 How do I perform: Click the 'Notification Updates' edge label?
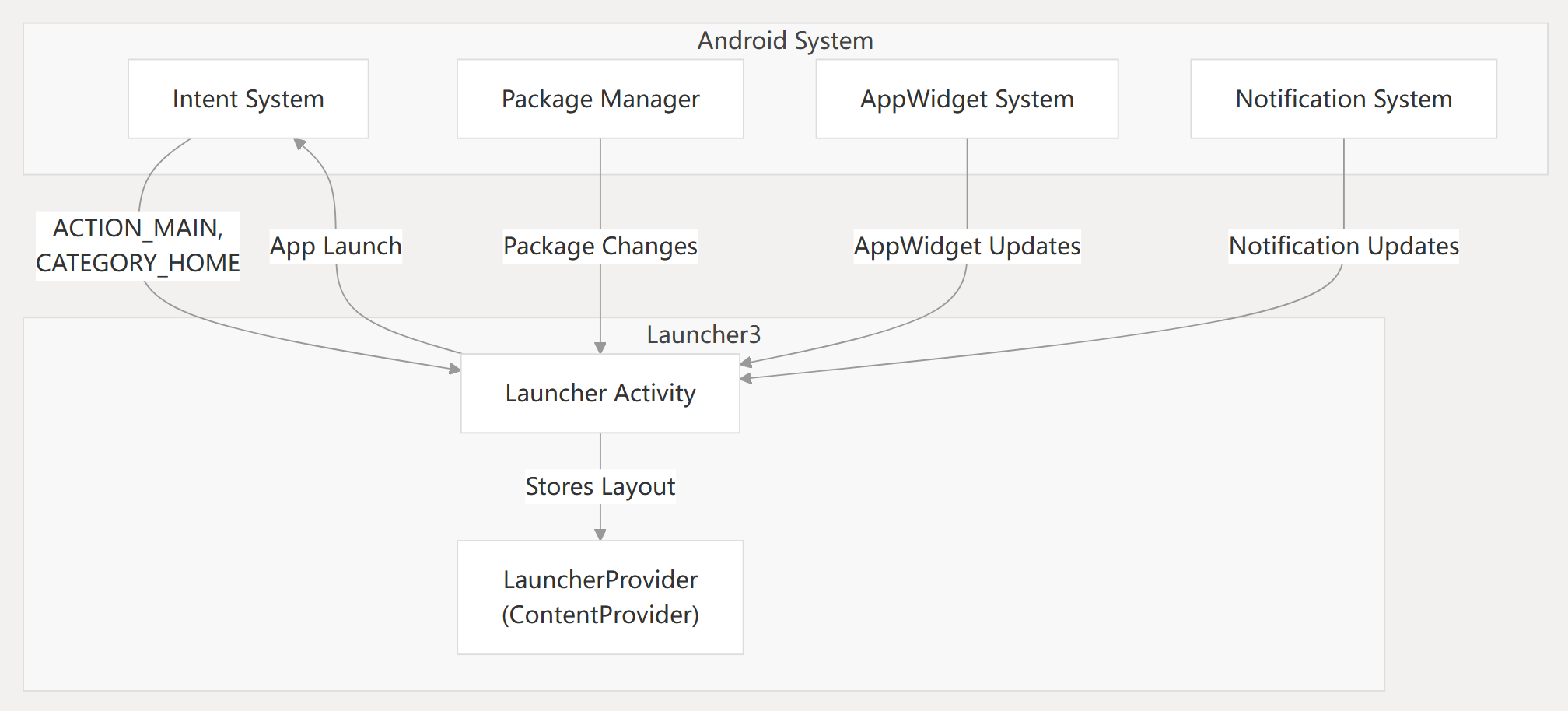pyautogui.click(x=1344, y=246)
